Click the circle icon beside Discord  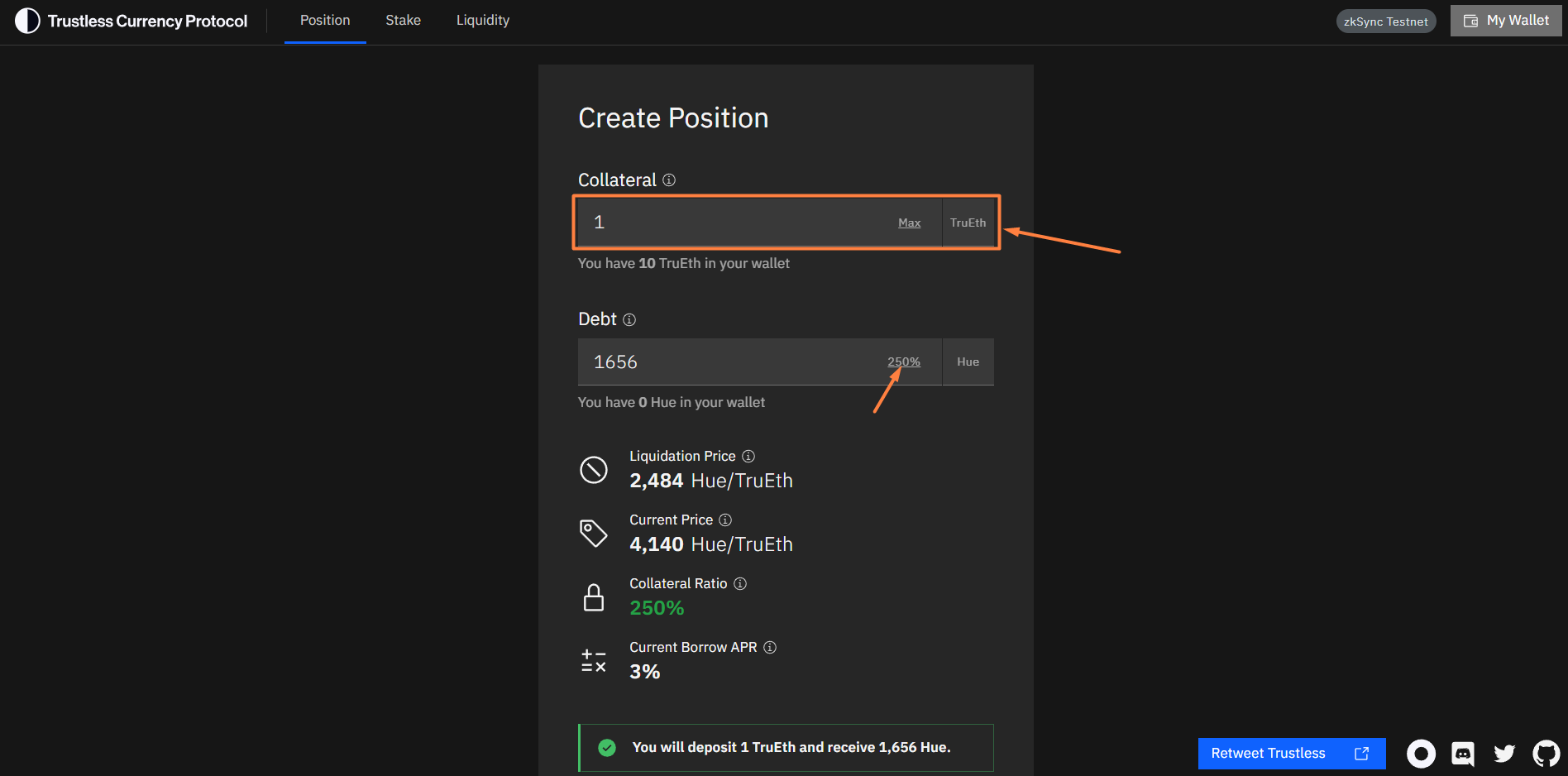[x=1421, y=754]
